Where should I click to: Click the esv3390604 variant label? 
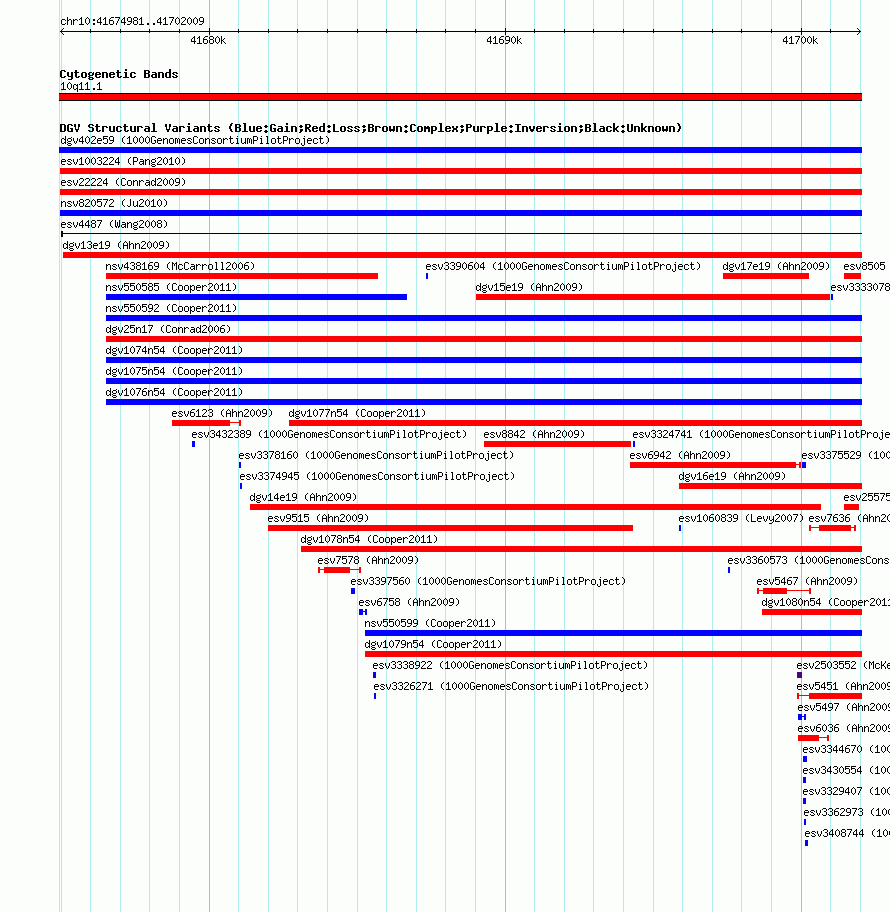point(563,266)
